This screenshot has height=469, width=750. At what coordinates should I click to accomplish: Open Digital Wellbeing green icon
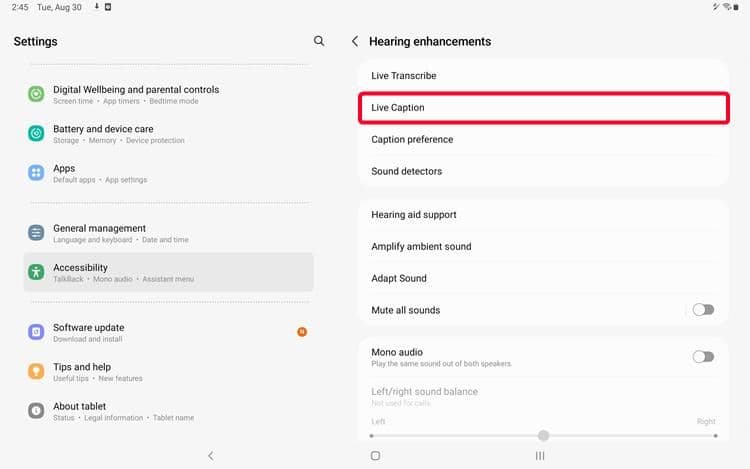click(36, 94)
